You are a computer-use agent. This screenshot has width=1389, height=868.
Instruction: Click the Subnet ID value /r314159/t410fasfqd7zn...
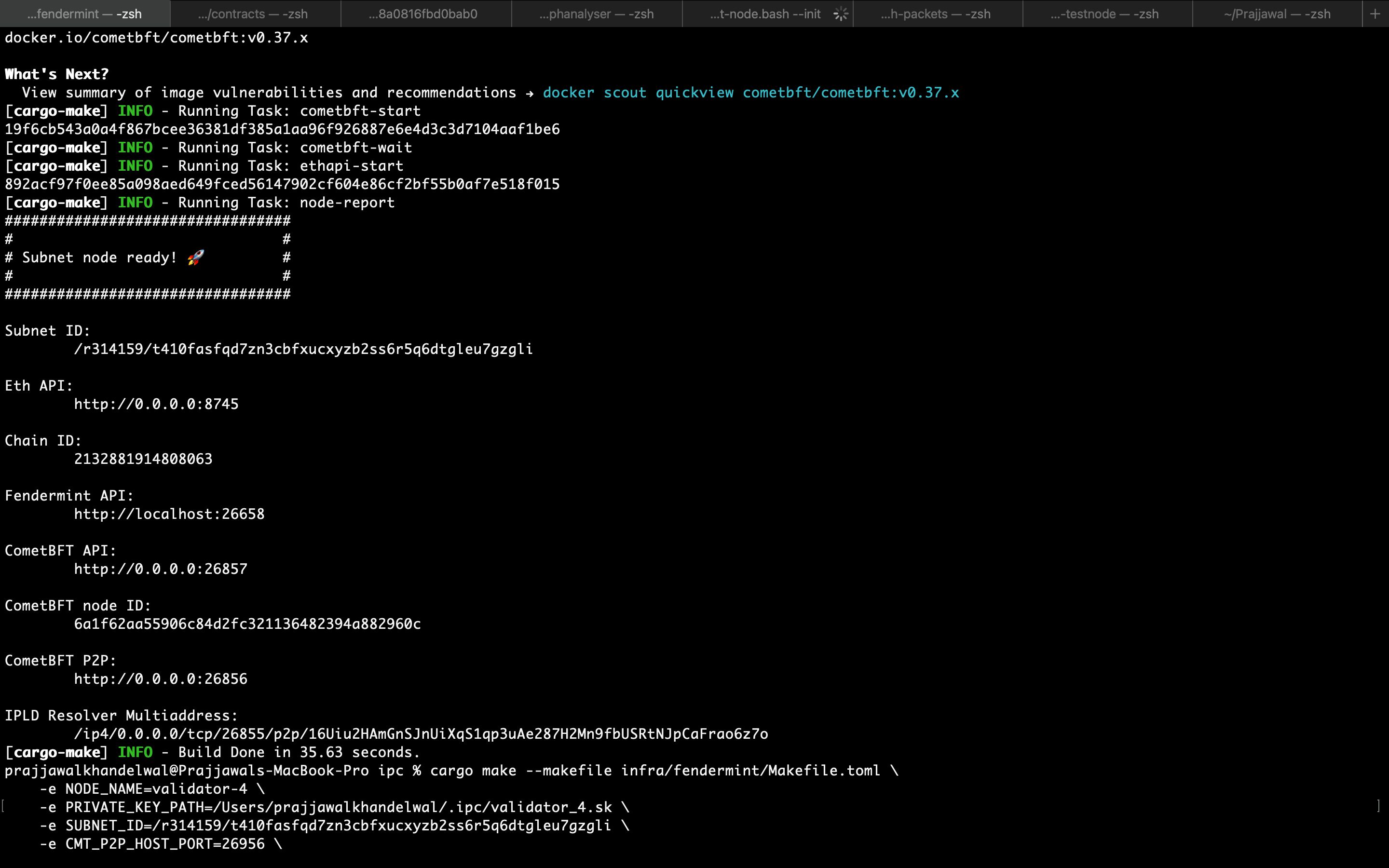[x=304, y=349]
